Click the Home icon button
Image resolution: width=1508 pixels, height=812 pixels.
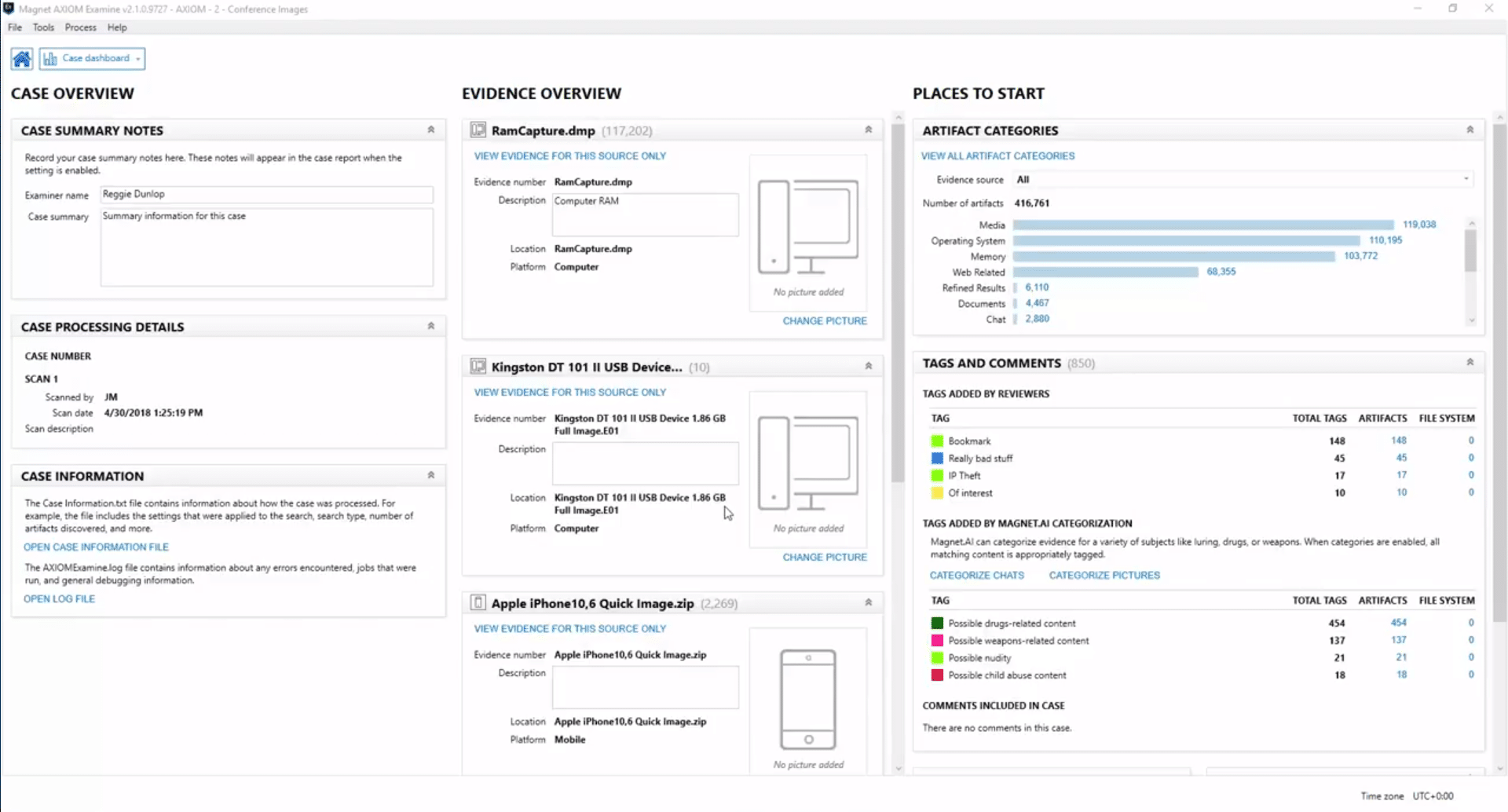tap(22, 58)
